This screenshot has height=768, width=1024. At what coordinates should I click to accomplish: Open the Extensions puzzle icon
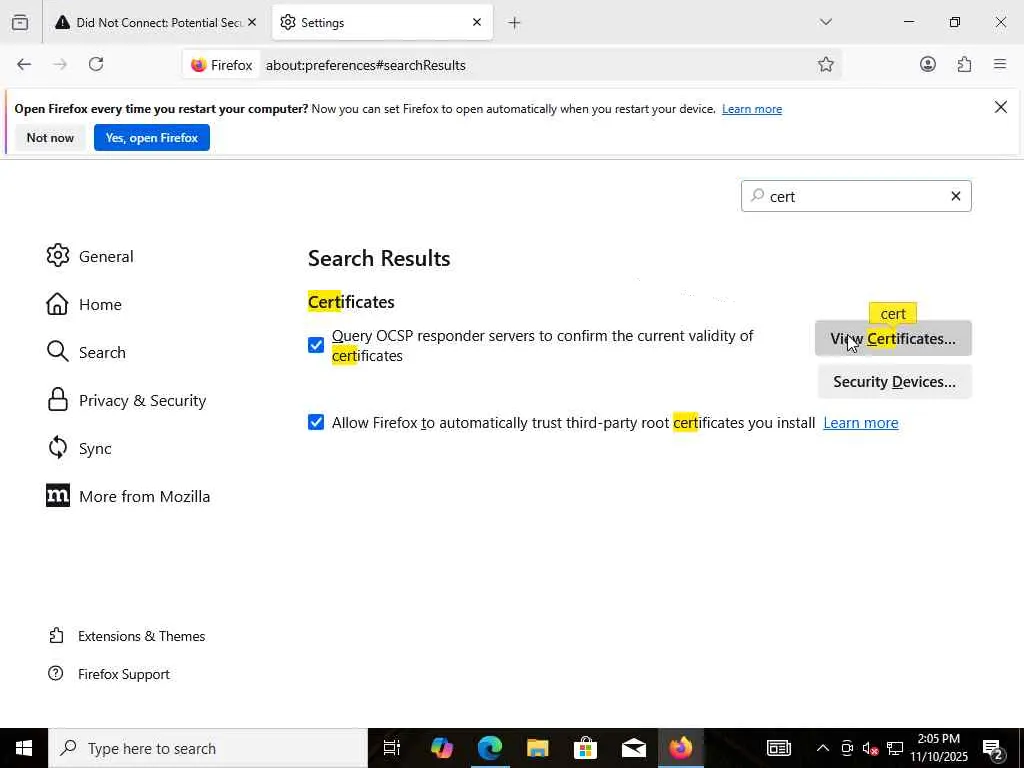click(964, 65)
